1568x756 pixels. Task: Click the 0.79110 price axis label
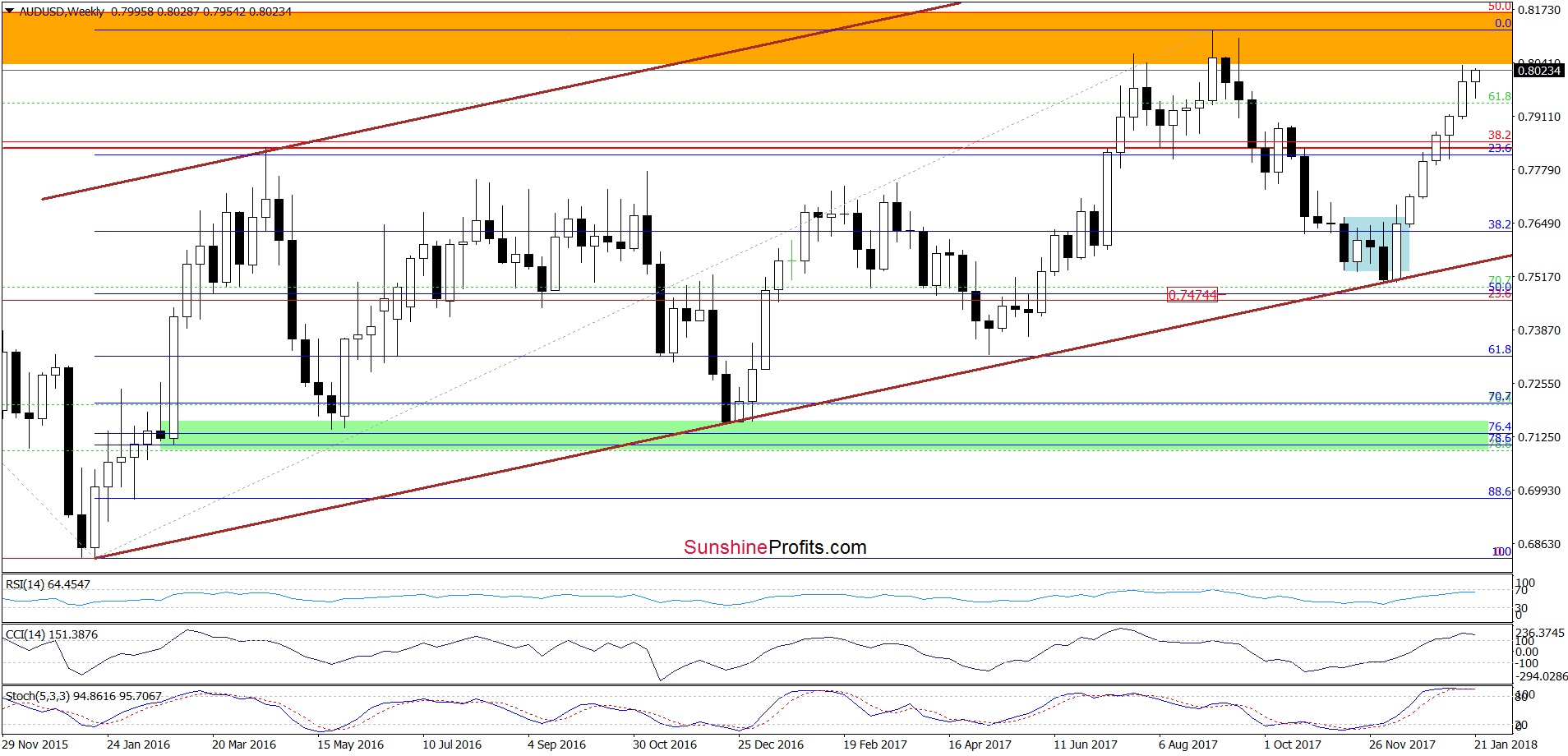coord(1538,117)
